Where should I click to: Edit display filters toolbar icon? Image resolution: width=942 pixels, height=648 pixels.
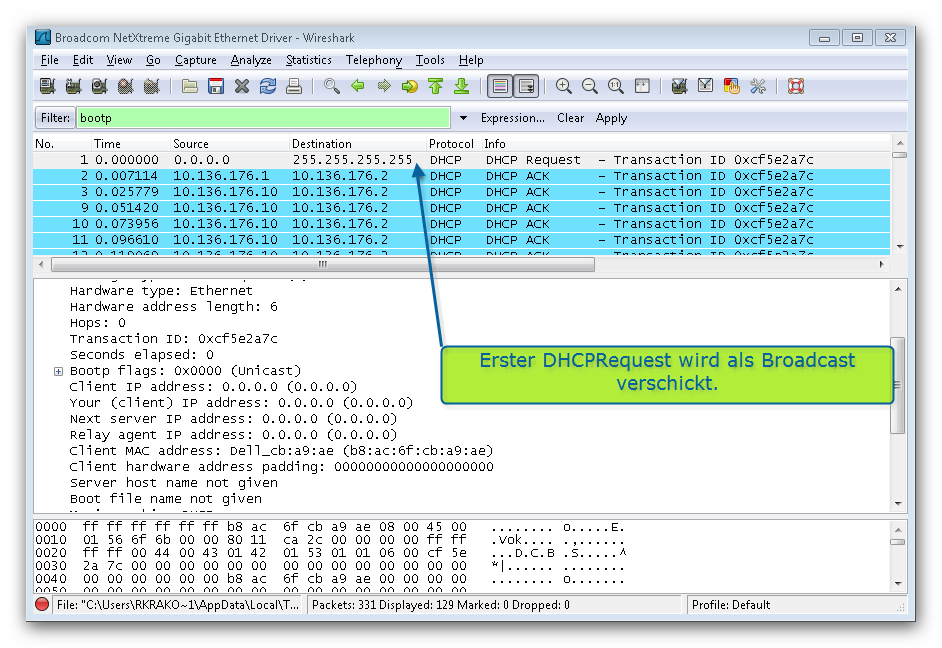(x=705, y=86)
